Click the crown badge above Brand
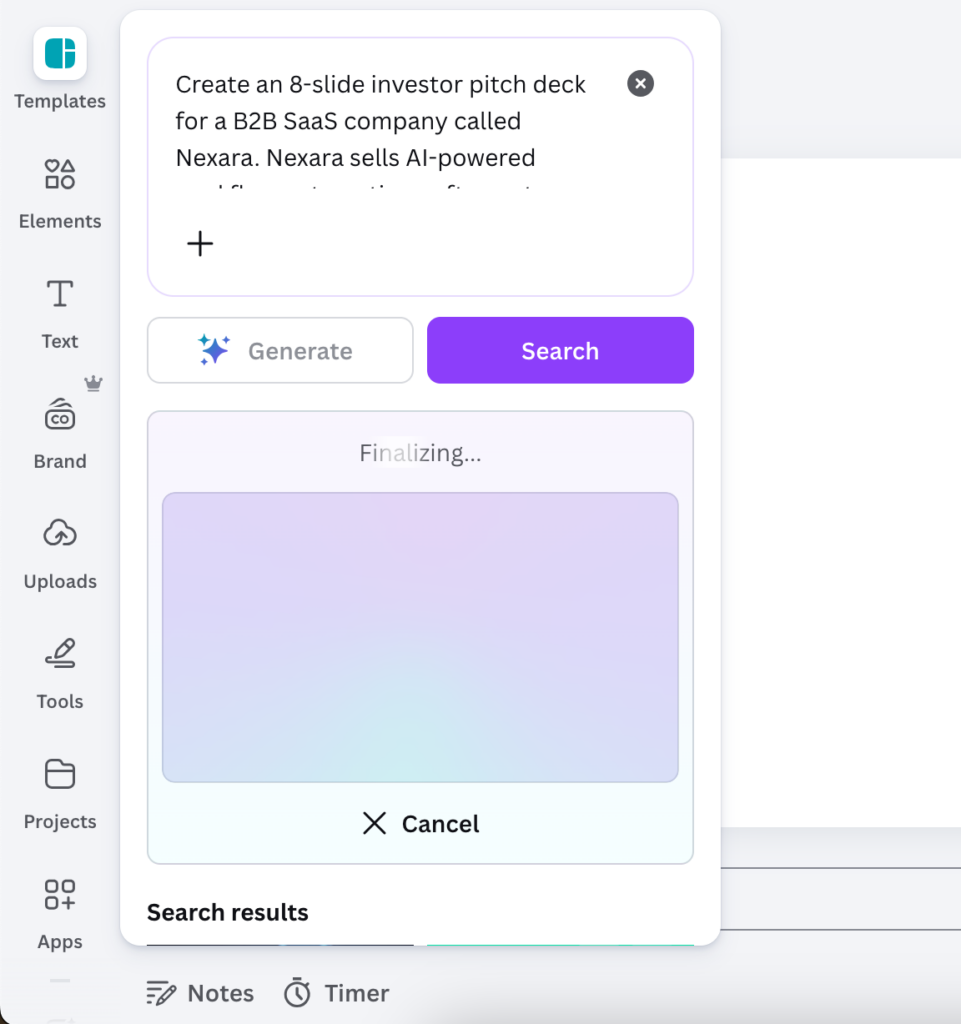 click(93, 382)
